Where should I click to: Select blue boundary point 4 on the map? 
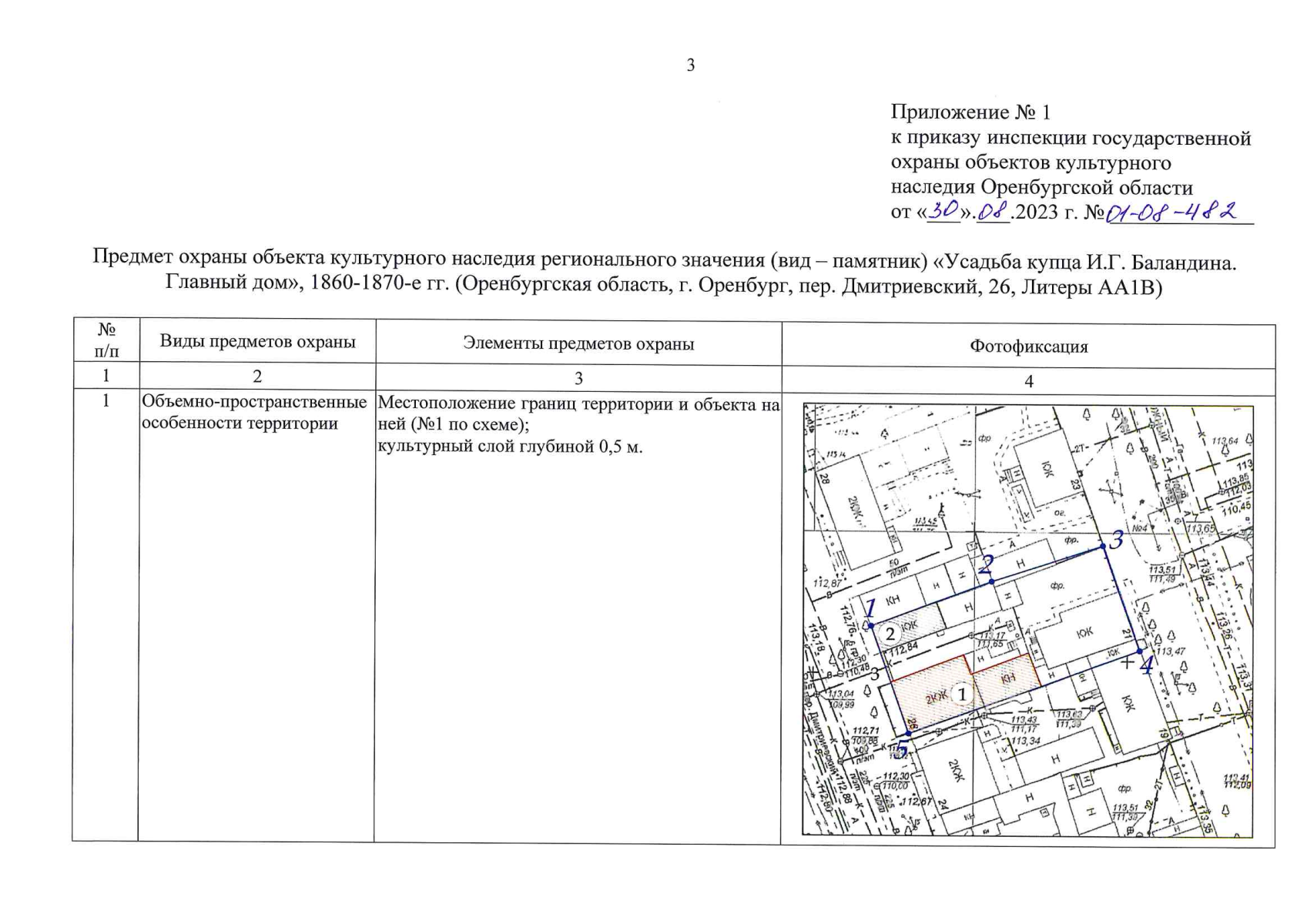pos(1141,651)
